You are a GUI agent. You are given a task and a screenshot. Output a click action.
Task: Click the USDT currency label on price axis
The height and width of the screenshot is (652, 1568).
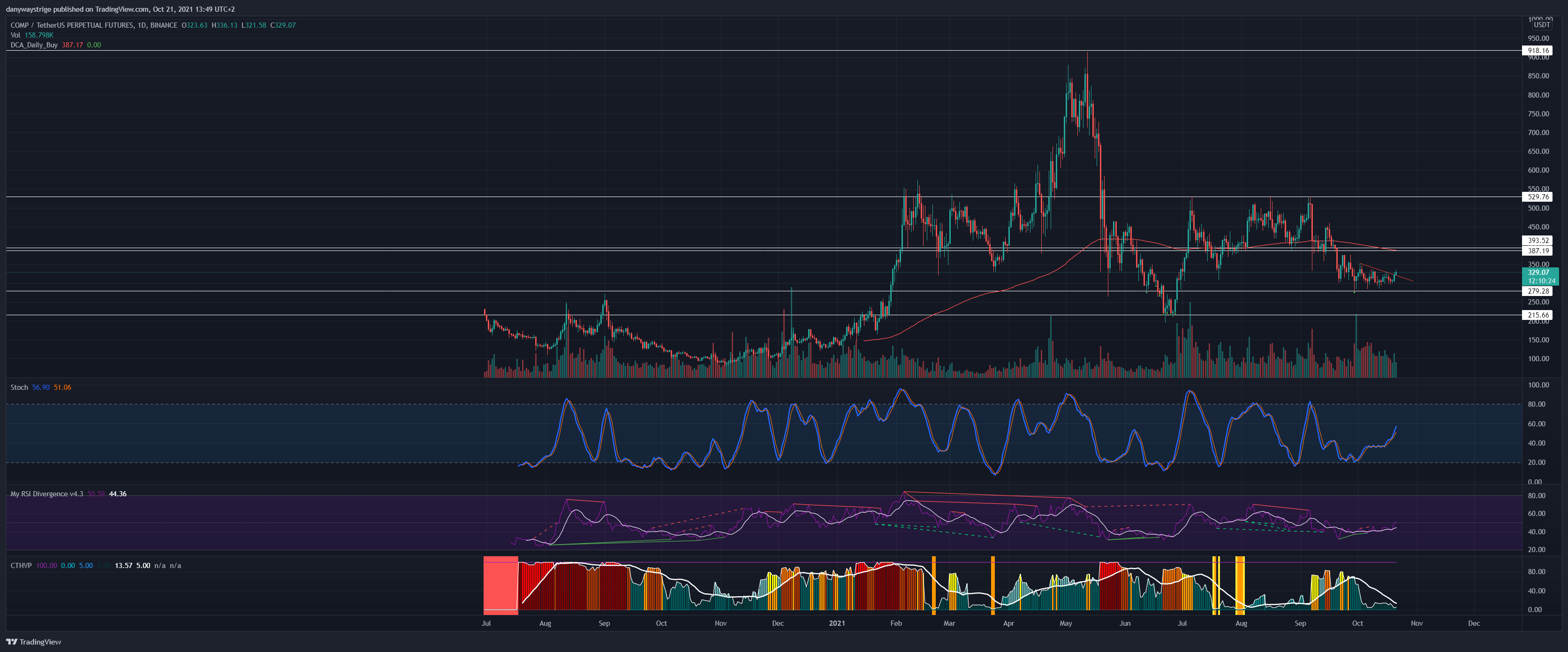1542,25
